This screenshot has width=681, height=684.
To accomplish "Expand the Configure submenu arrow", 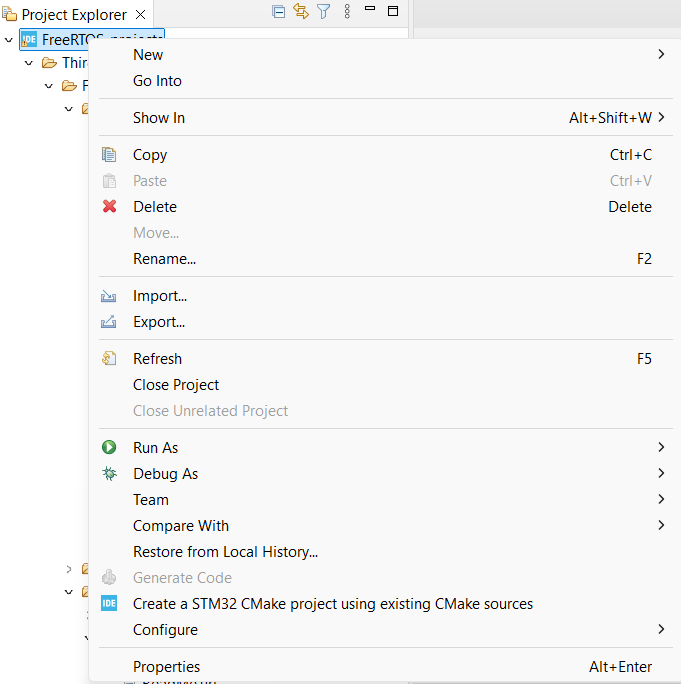I will tap(661, 630).
